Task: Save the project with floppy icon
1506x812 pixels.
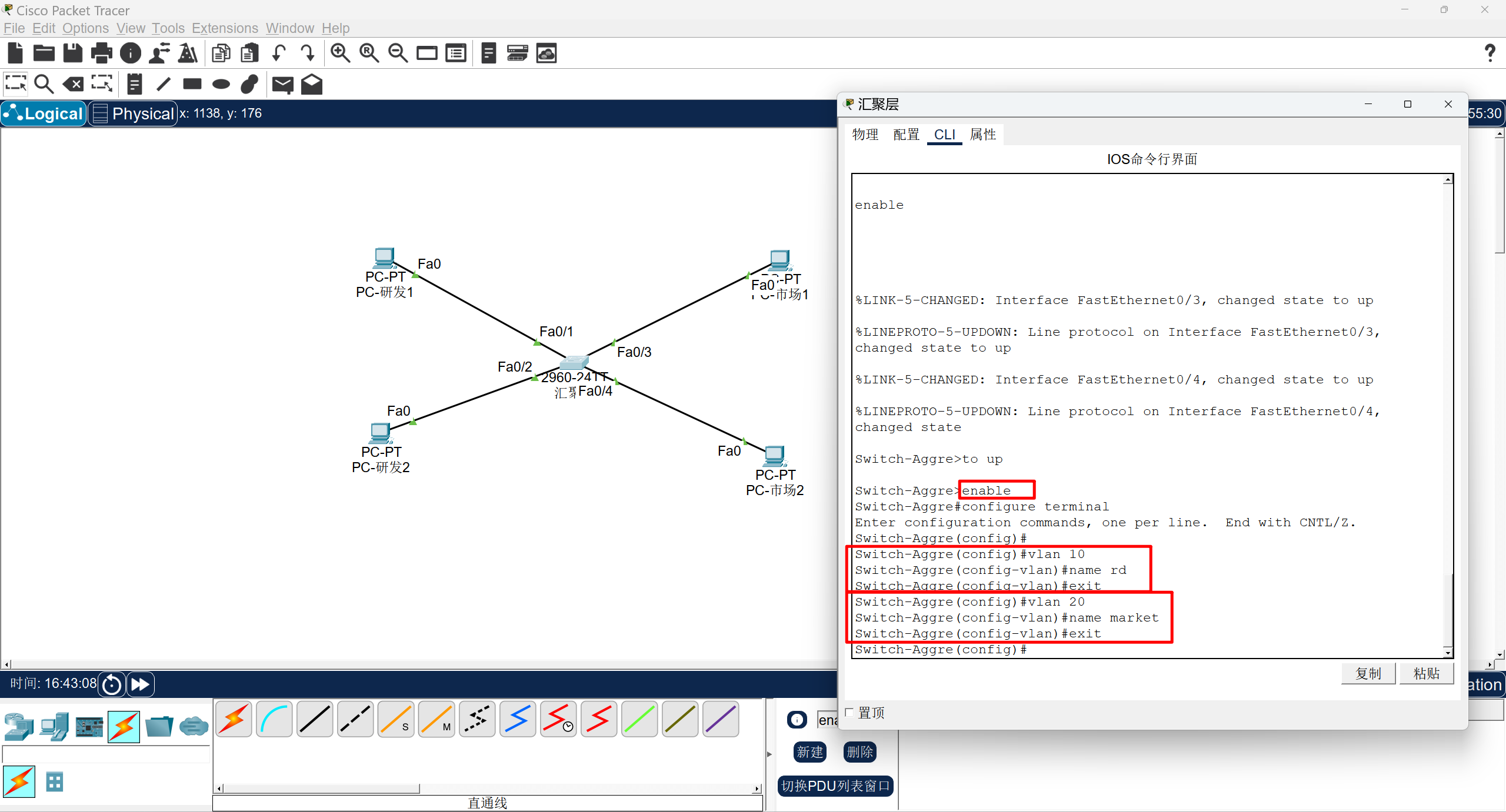Action: coord(73,54)
